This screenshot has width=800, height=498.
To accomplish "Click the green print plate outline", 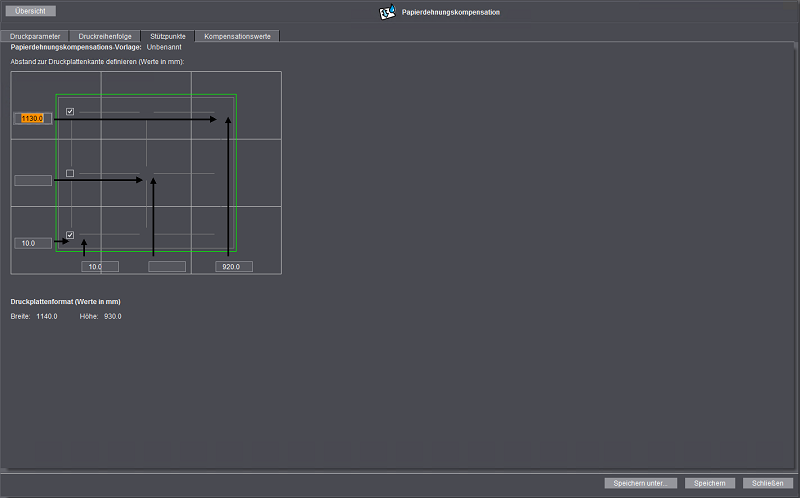I will point(236,170).
